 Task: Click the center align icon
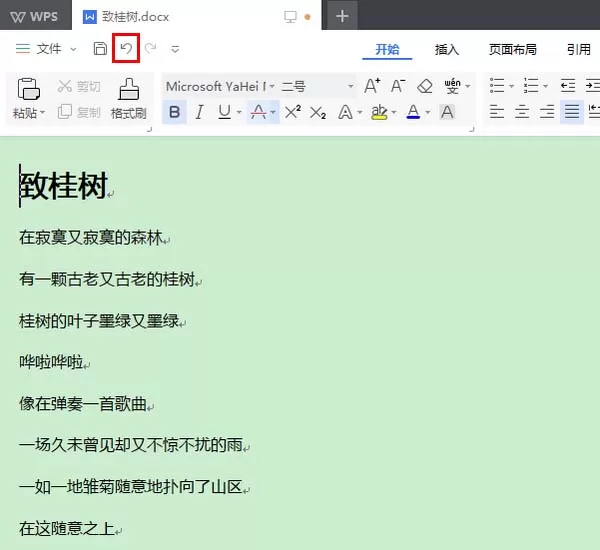[x=522, y=112]
